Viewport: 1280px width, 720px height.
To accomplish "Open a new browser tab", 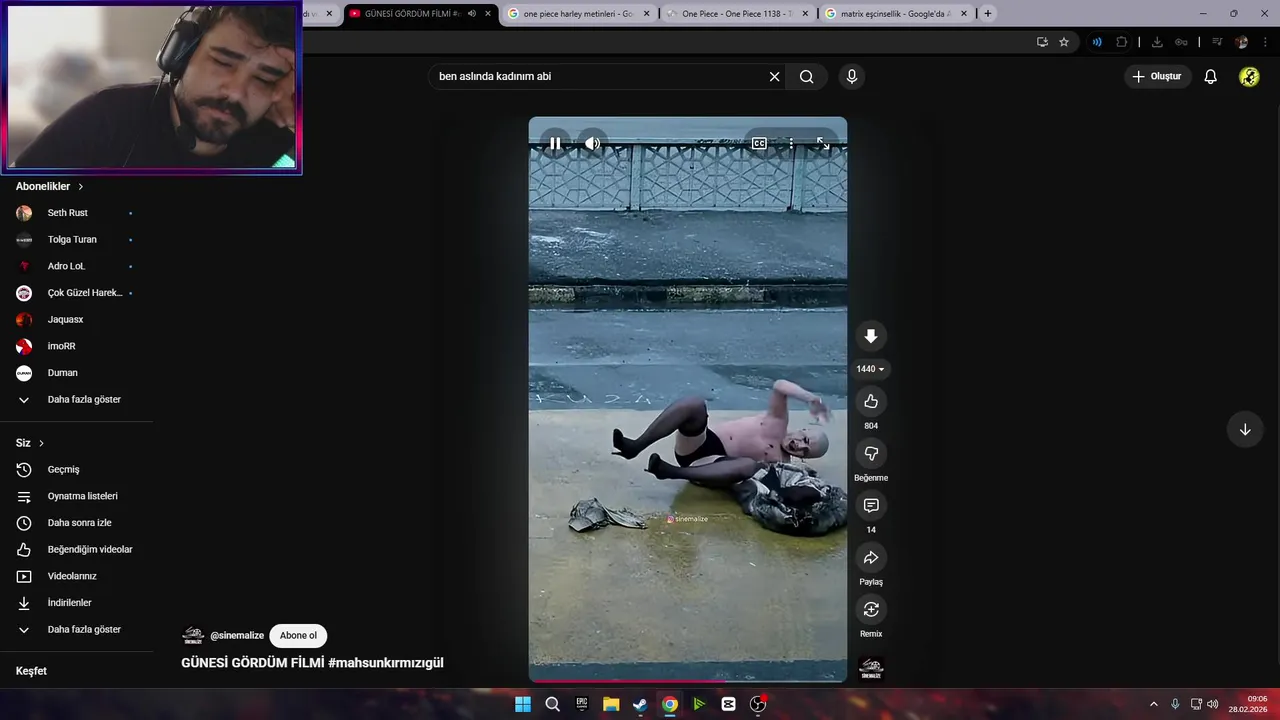I will click(988, 14).
